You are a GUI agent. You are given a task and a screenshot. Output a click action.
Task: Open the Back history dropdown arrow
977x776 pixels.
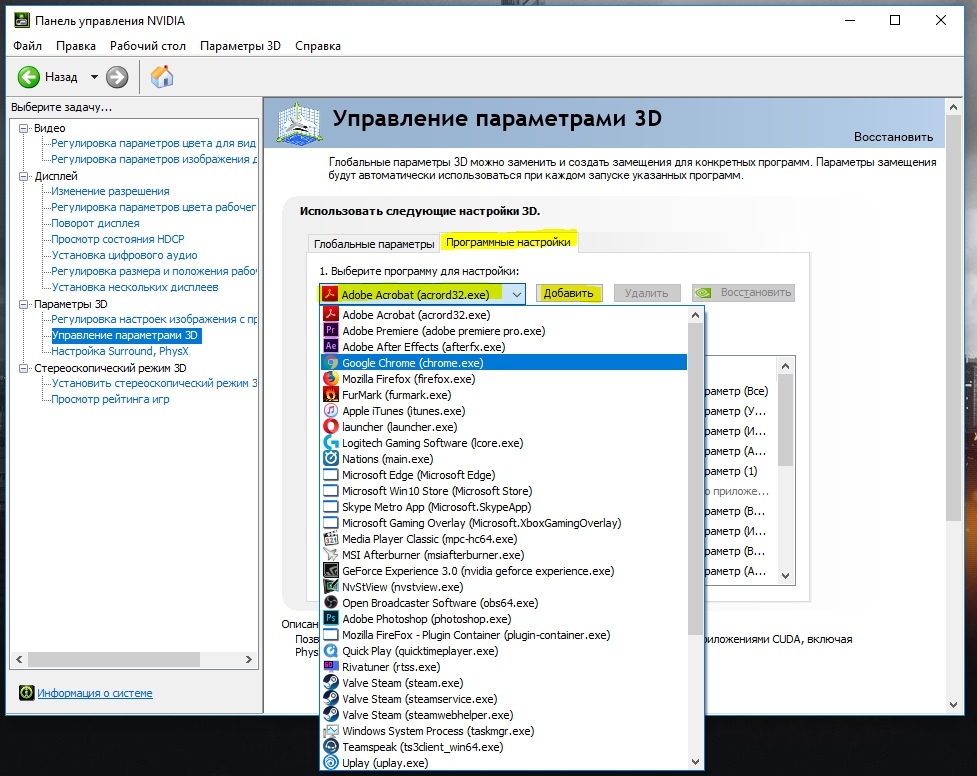(x=94, y=77)
